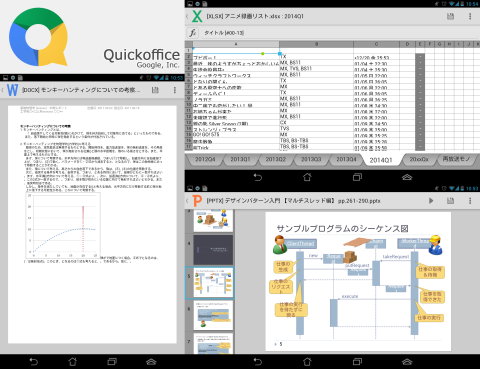Select column A header in spreadsheet
The width and height of the screenshot is (480, 369).
tap(236, 44)
